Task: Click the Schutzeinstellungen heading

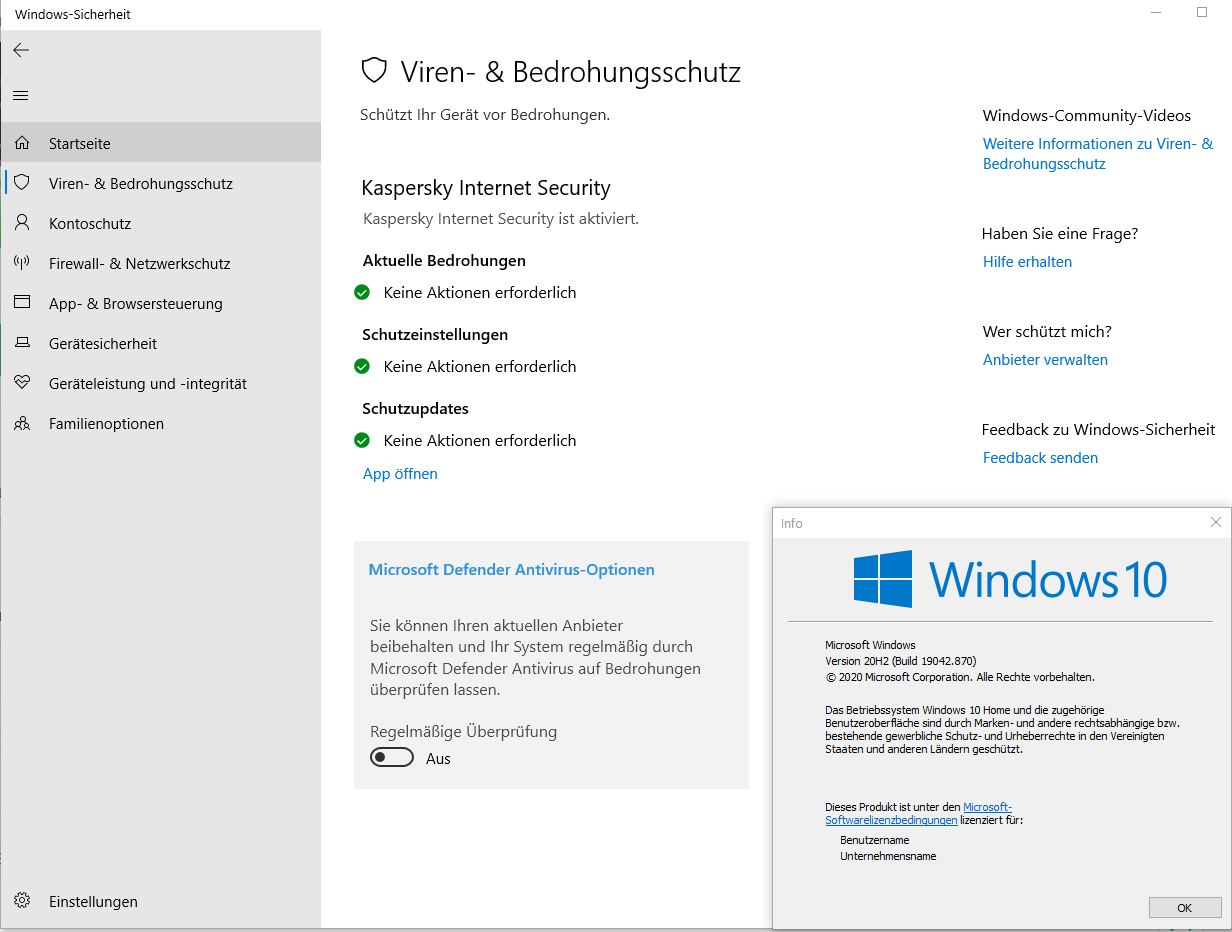Action: point(435,335)
